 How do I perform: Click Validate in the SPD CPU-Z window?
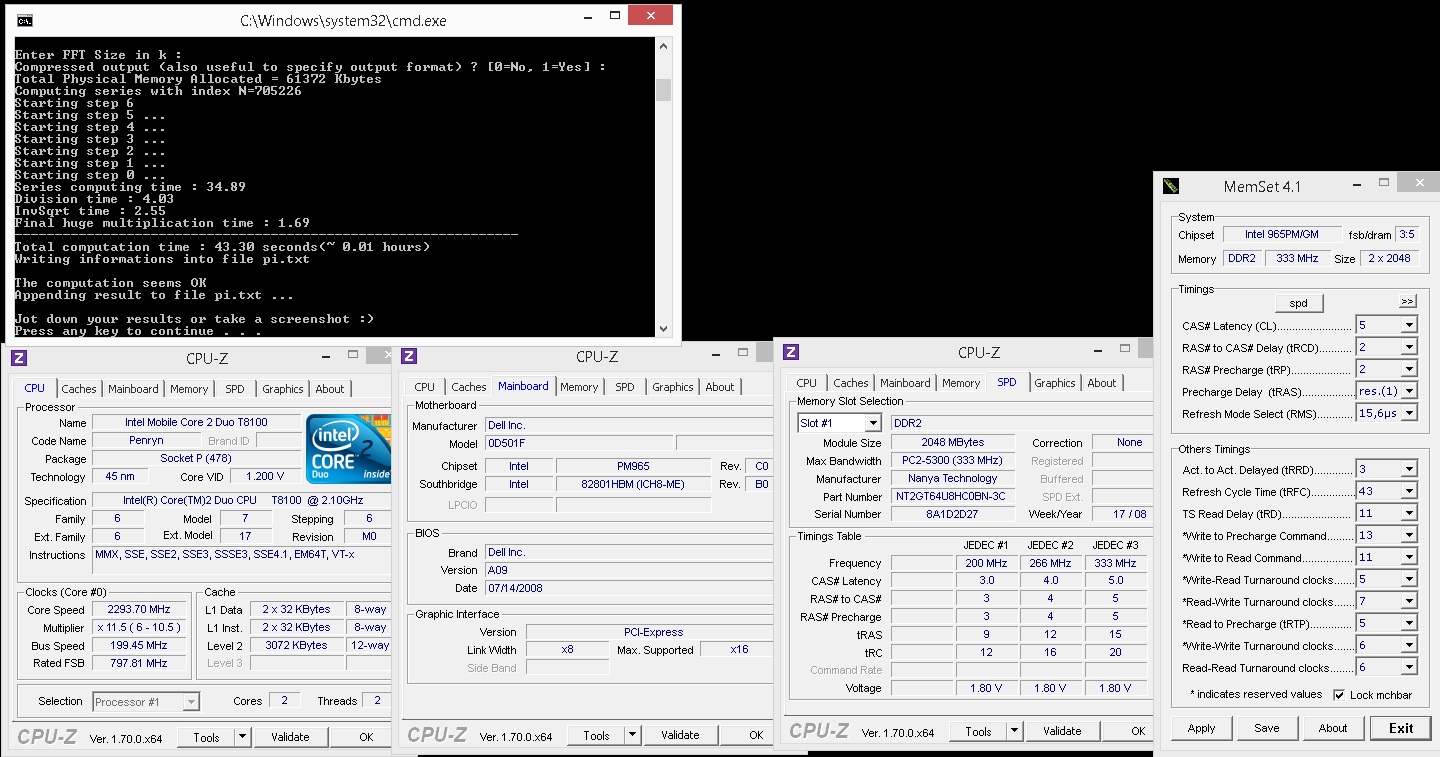(x=1062, y=731)
